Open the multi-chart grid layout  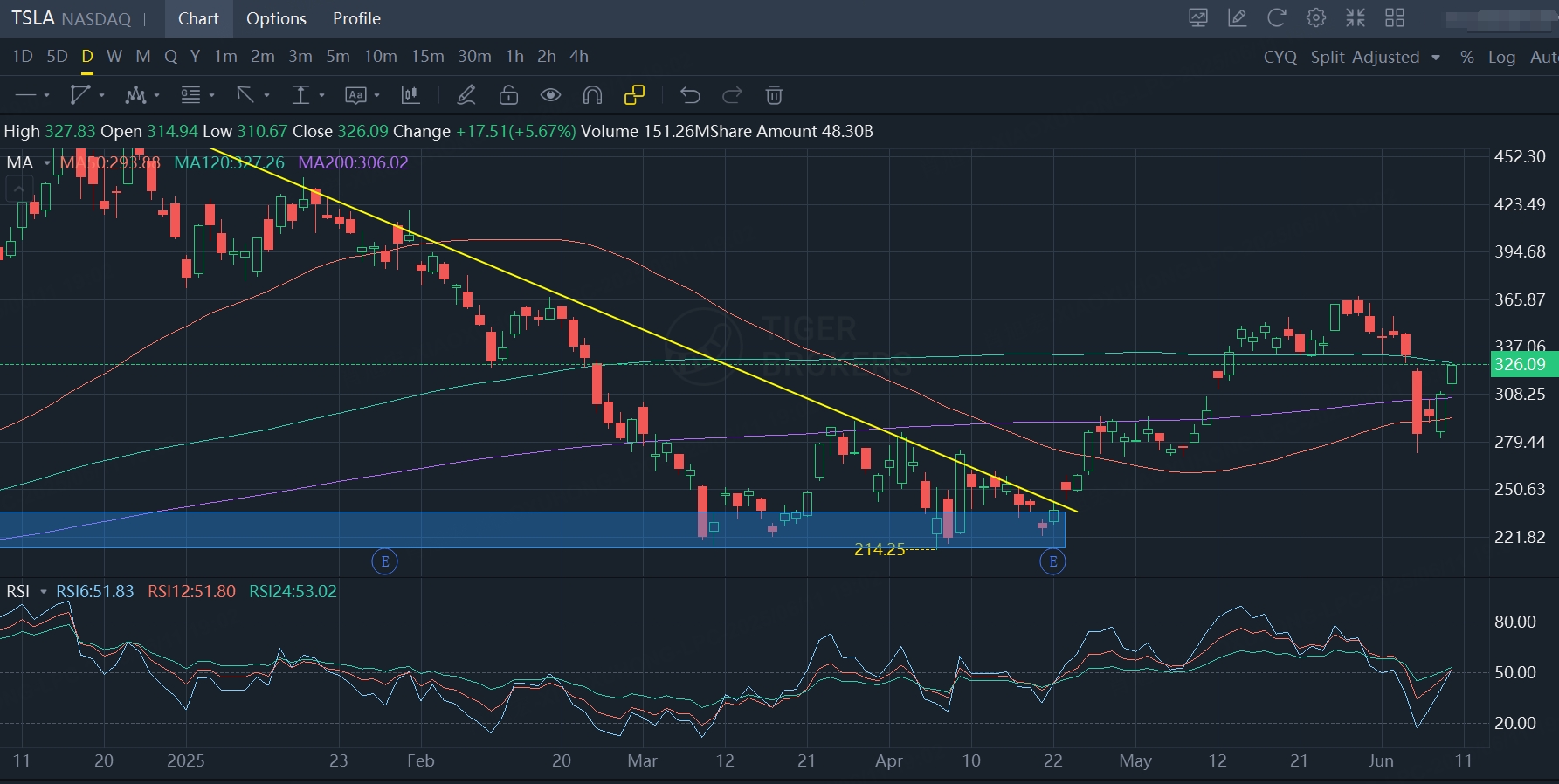pos(1395,18)
